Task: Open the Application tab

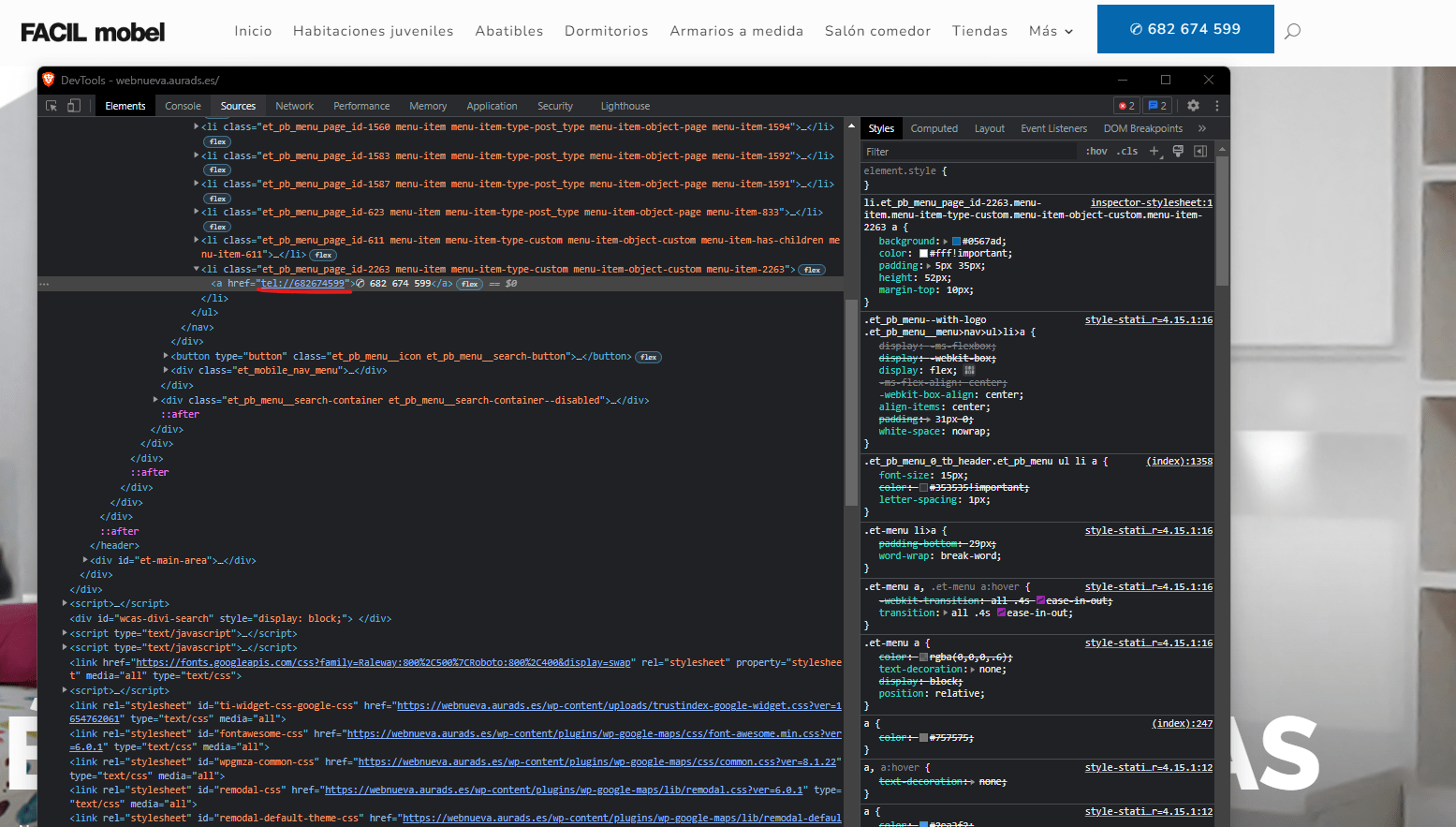Action: click(492, 106)
